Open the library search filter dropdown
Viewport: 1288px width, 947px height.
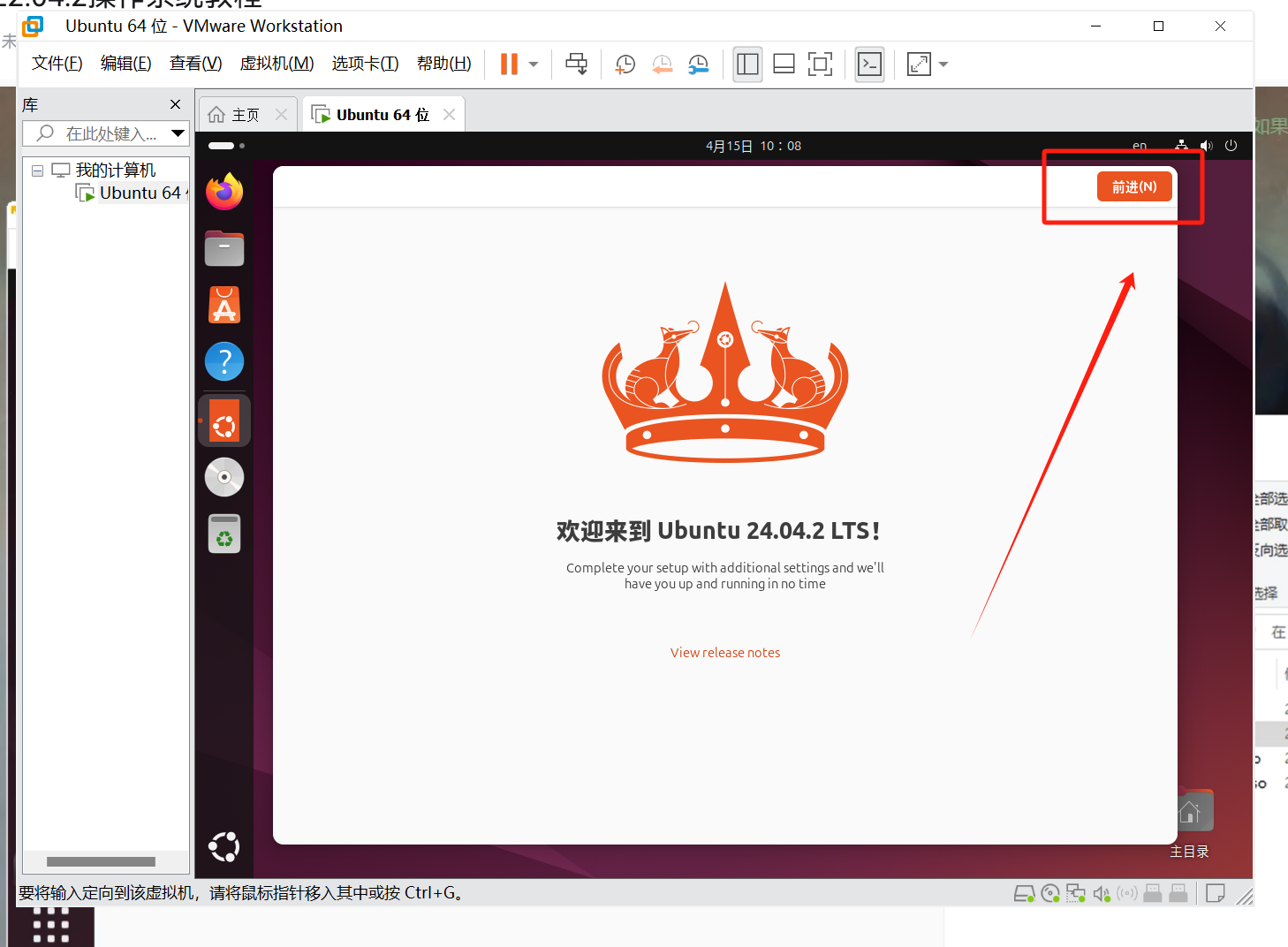[x=178, y=133]
